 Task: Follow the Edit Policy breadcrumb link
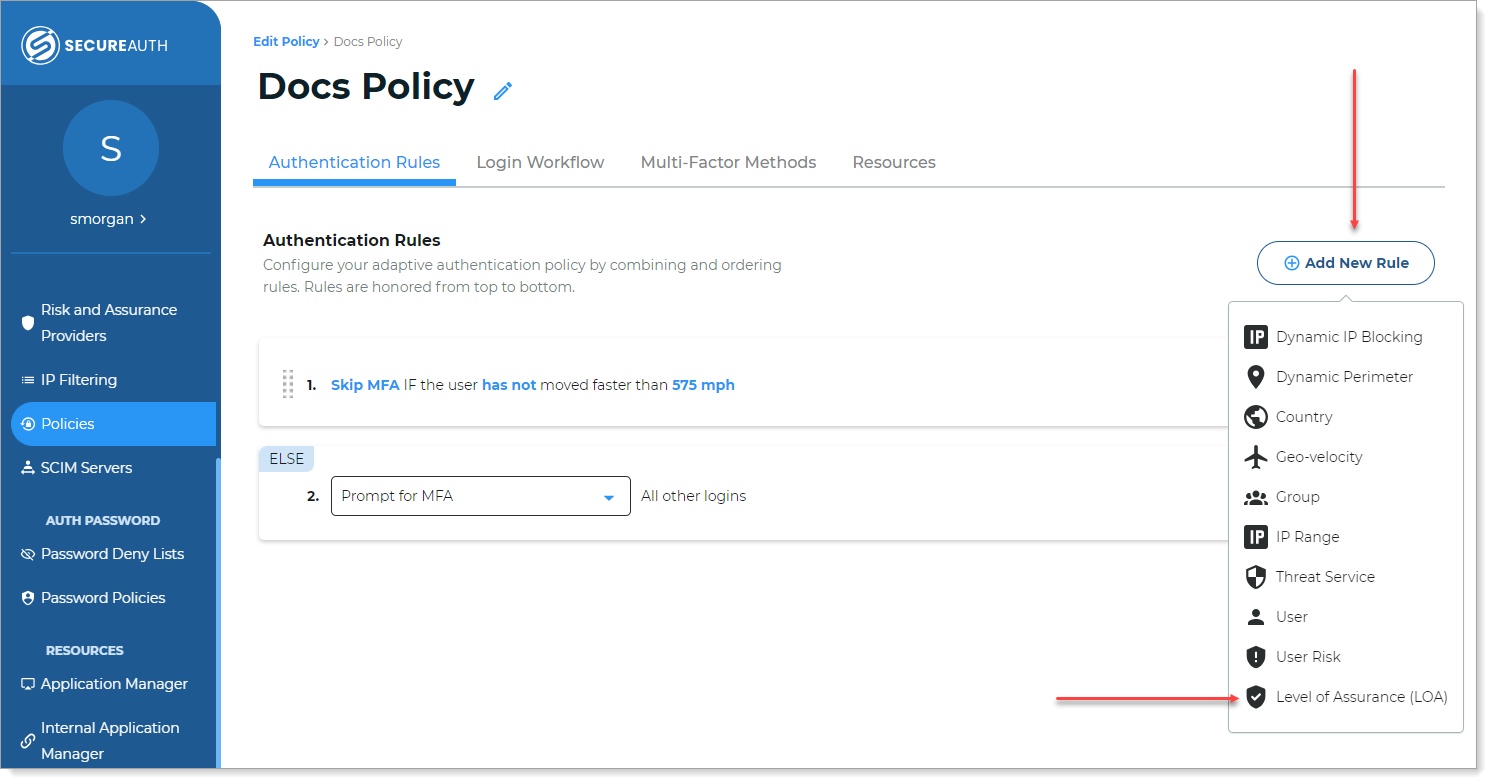point(286,42)
